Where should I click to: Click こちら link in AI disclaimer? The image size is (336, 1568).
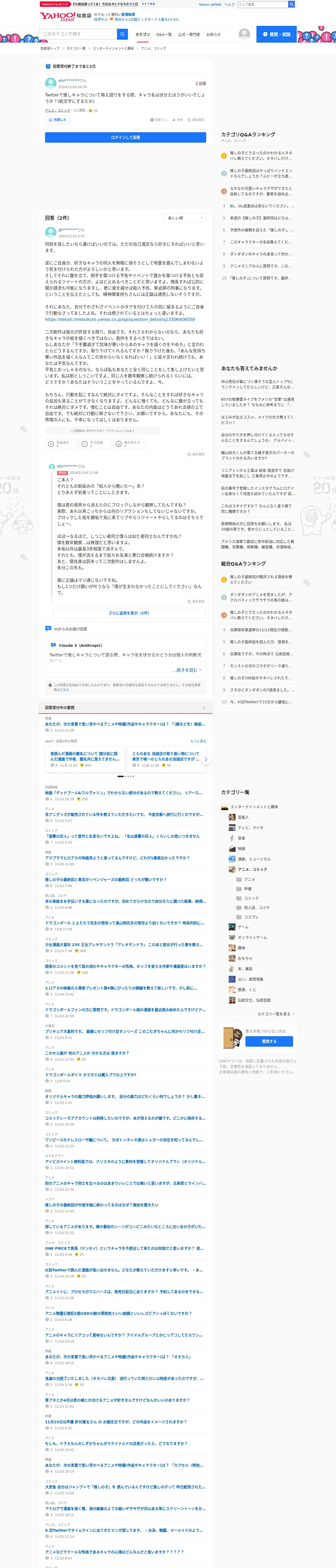coord(65,690)
